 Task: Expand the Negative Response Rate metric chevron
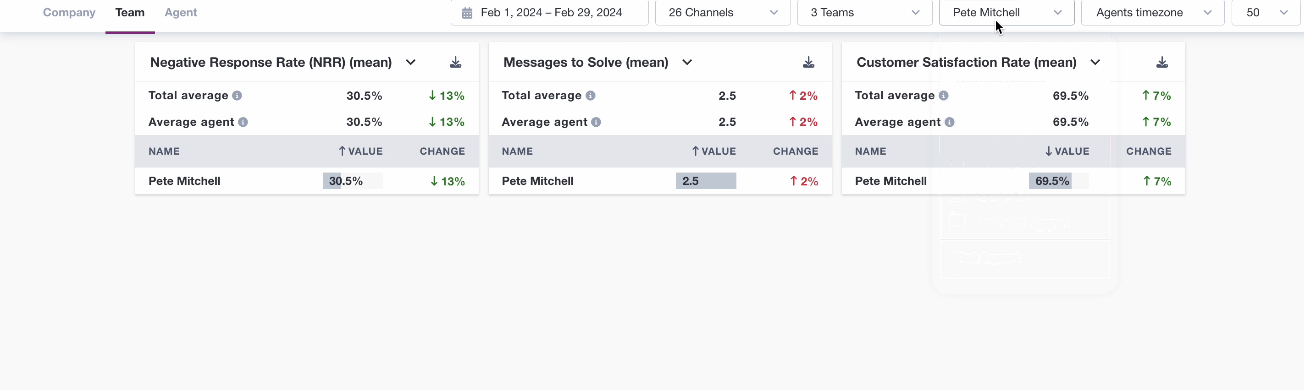pyautogui.click(x=410, y=62)
